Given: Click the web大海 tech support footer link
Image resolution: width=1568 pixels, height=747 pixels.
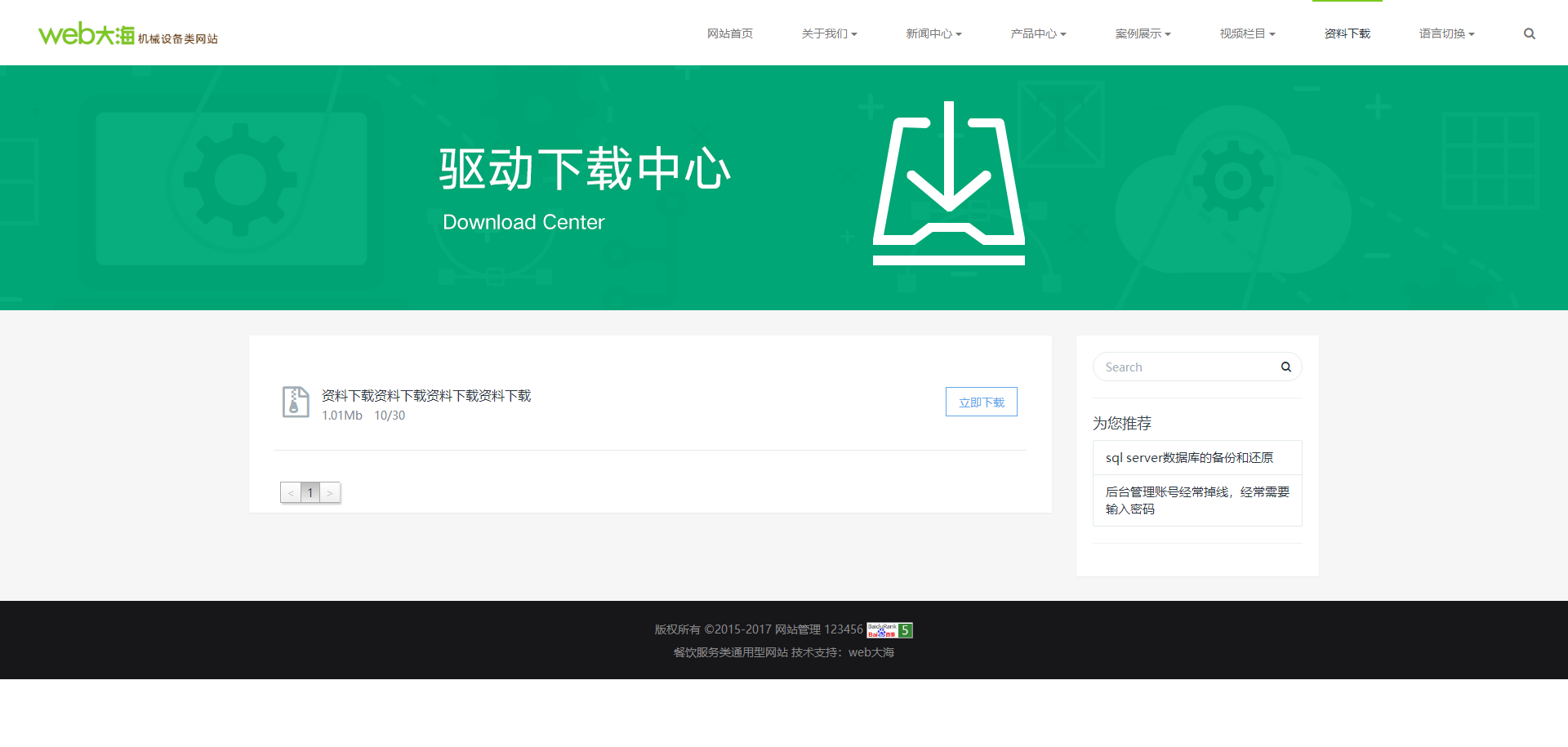Looking at the screenshot, I should pos(871,652).
